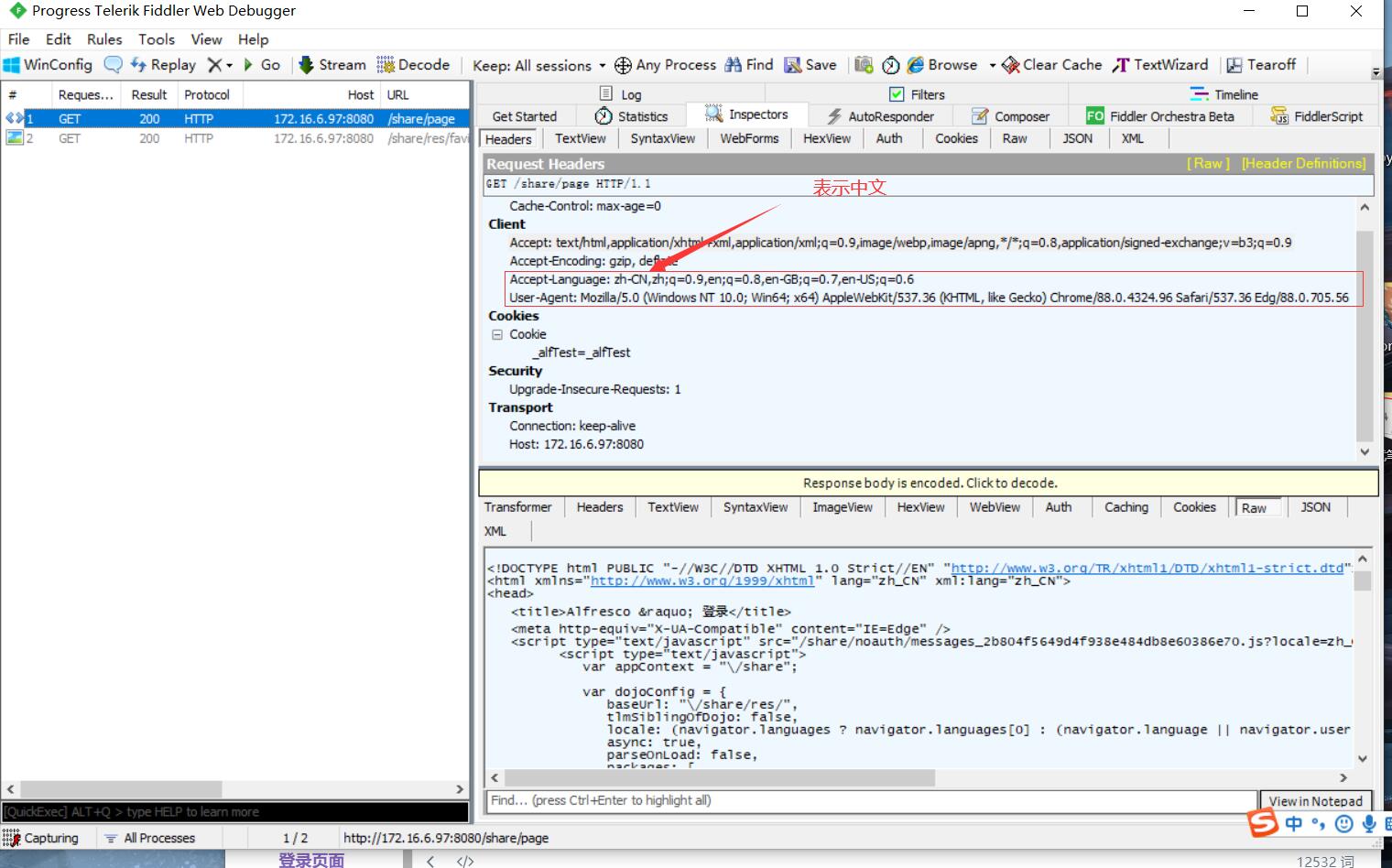Click the Clear Cache button
Screen dimensions: 1392x868
tap(1052, 65)
